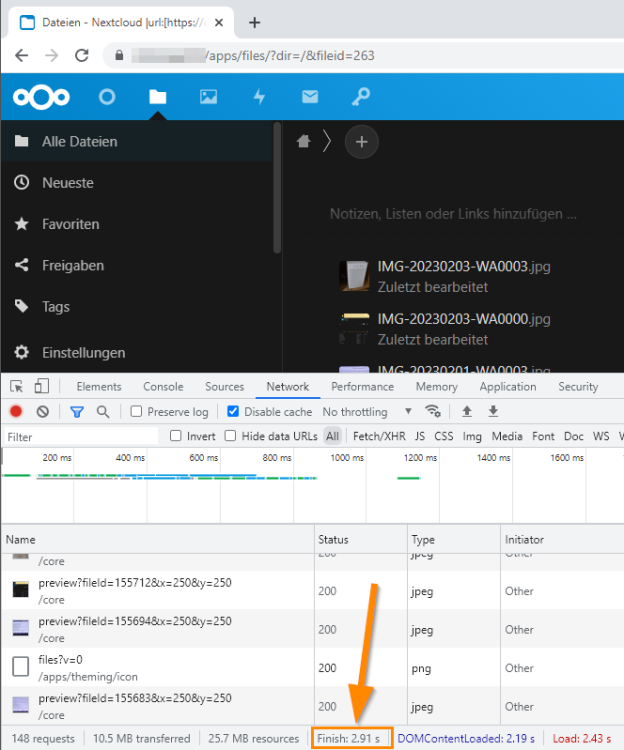
Task: Click the DevTools clear network log icon
Action: (x=43, y=411)
